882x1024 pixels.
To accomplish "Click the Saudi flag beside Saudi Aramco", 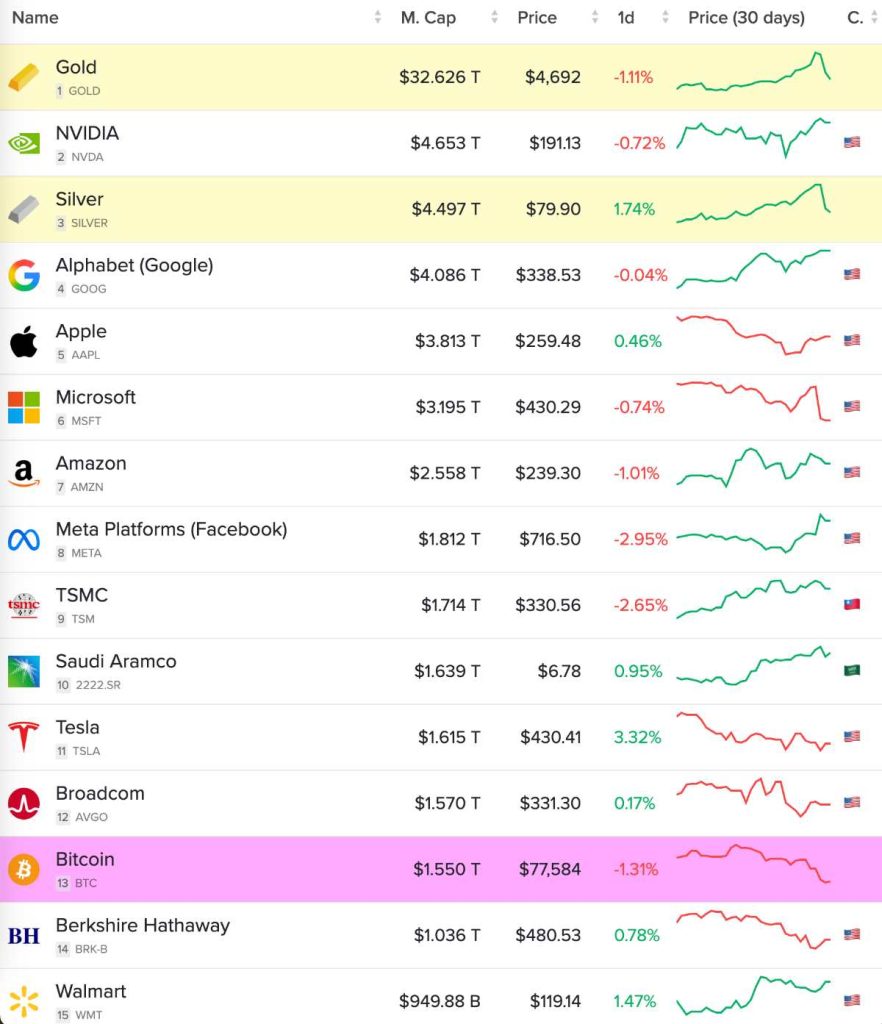I will click(852, 671).
